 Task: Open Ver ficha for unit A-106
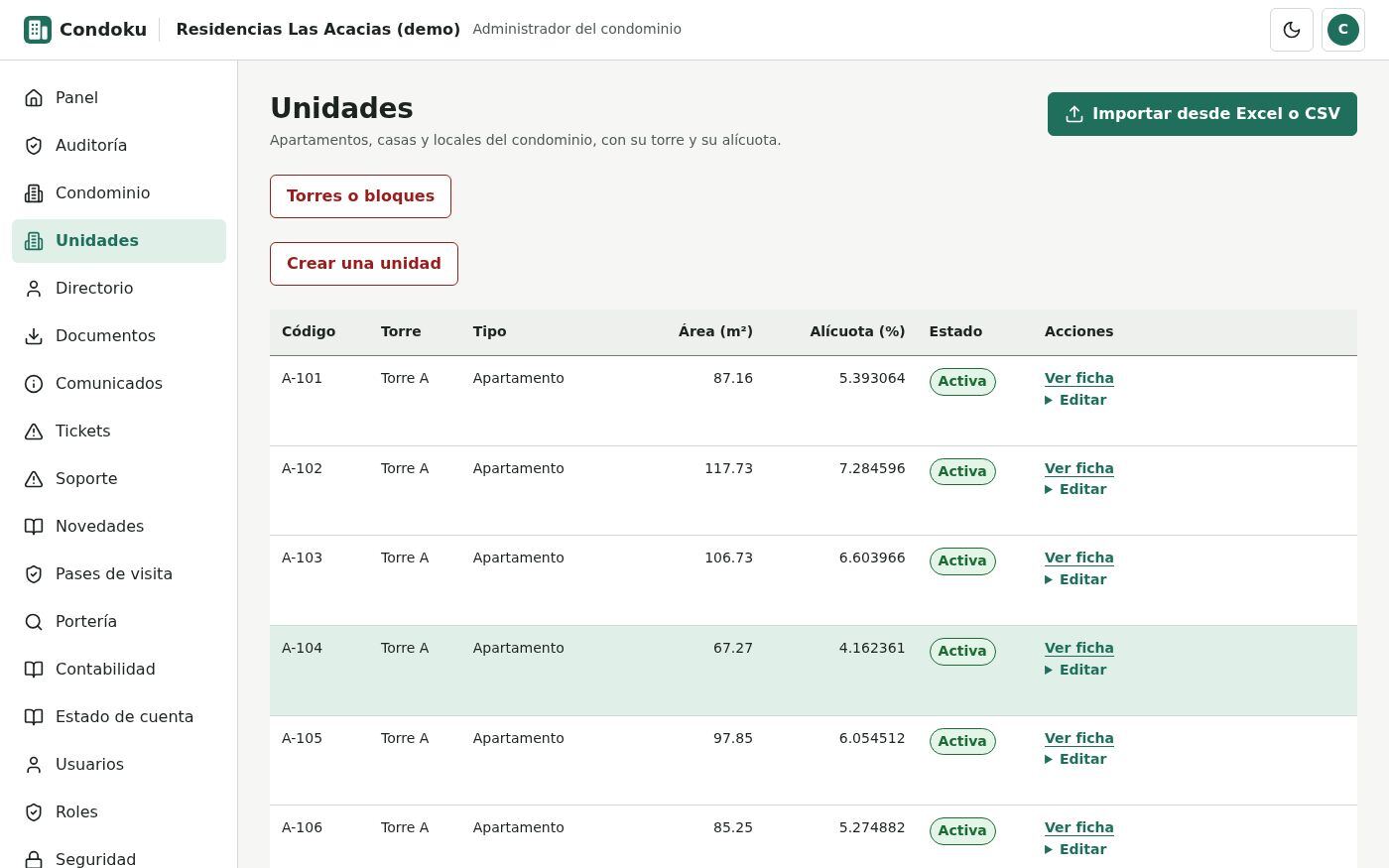(1079, 827)
